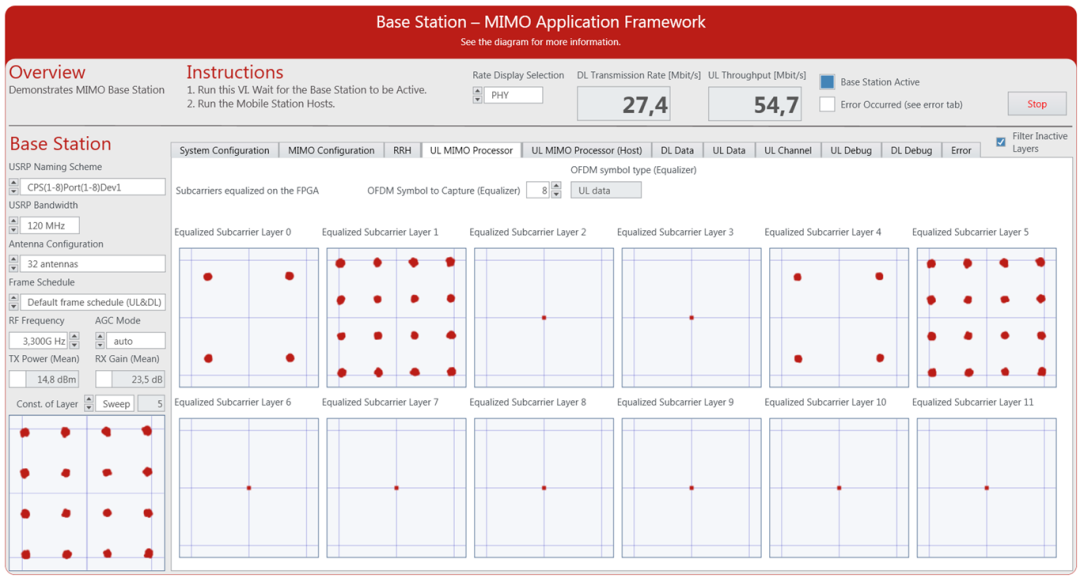Click the Antenna Configuration stepper arrows
The image size is (1080, 578).
click(x=14, y=264)
